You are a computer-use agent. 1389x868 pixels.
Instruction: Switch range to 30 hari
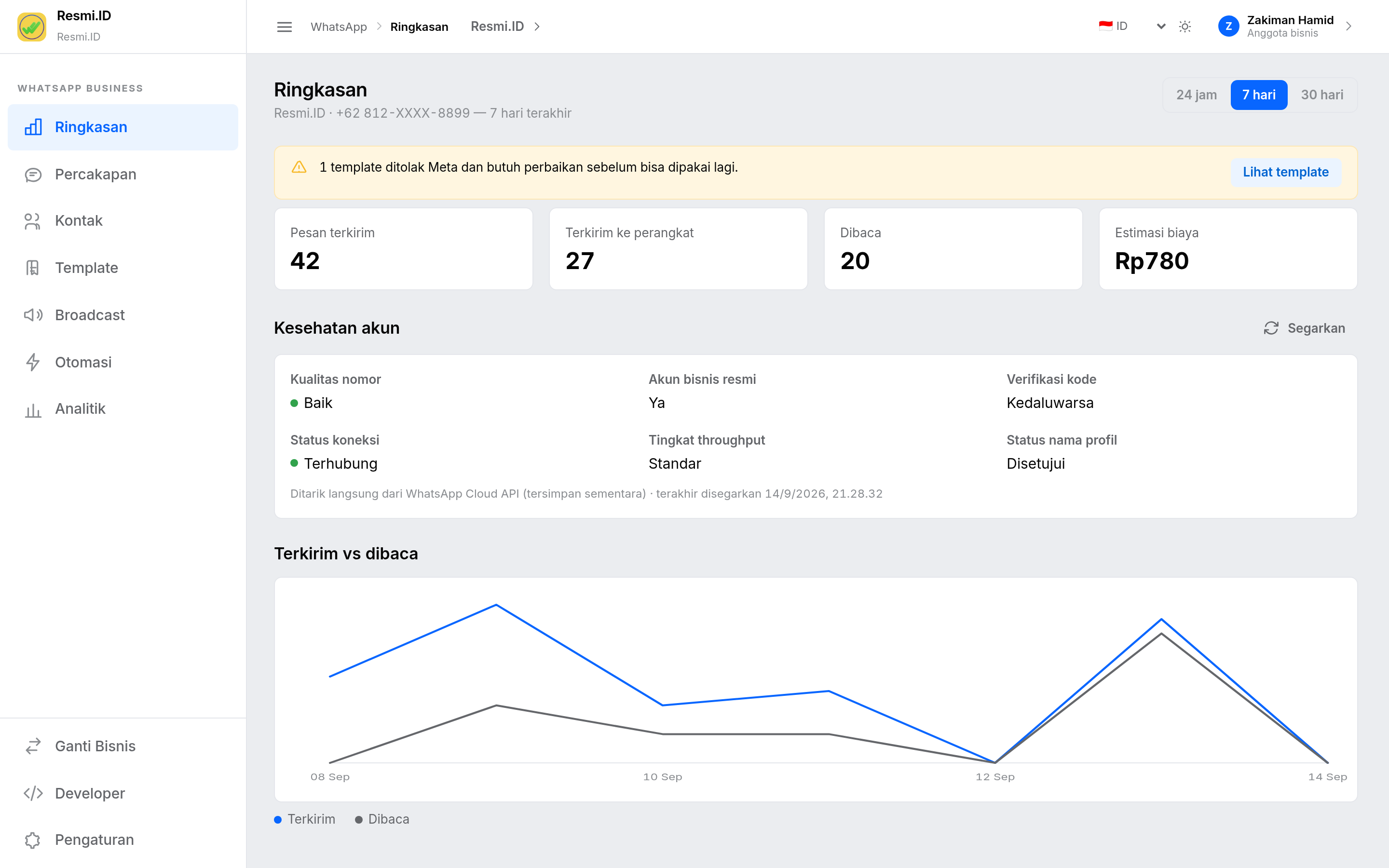[1322, 95]
